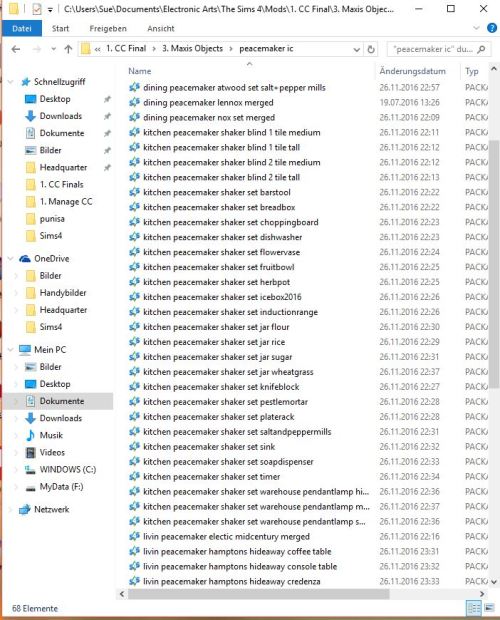Click the back navigation arrow

coord(16,49)
